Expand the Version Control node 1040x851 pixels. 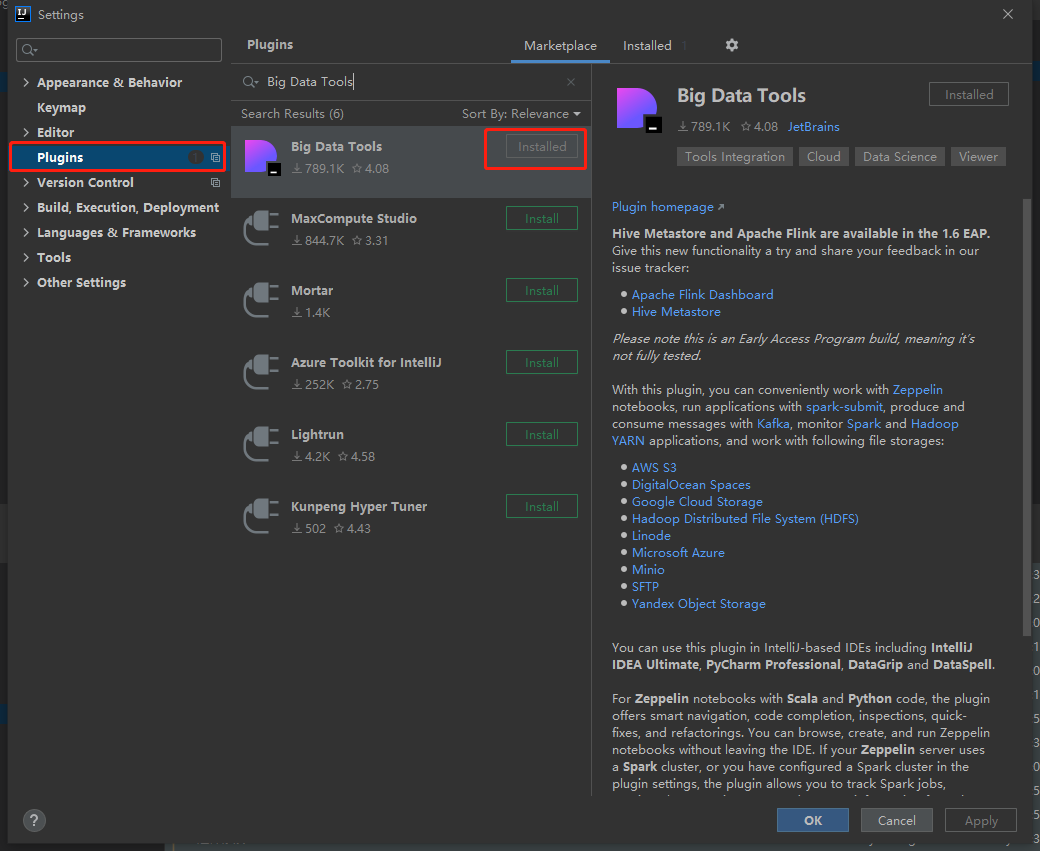[26, 182]
